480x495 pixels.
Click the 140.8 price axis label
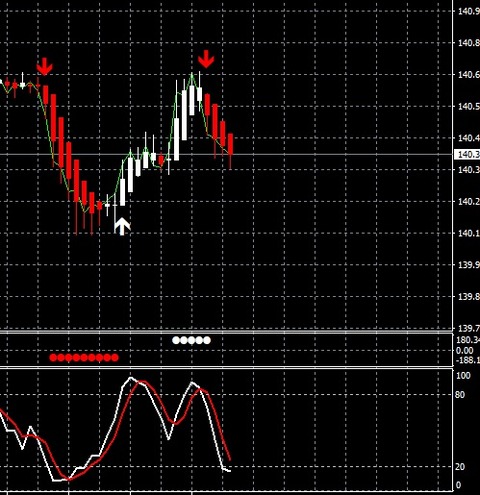(469, 43)
